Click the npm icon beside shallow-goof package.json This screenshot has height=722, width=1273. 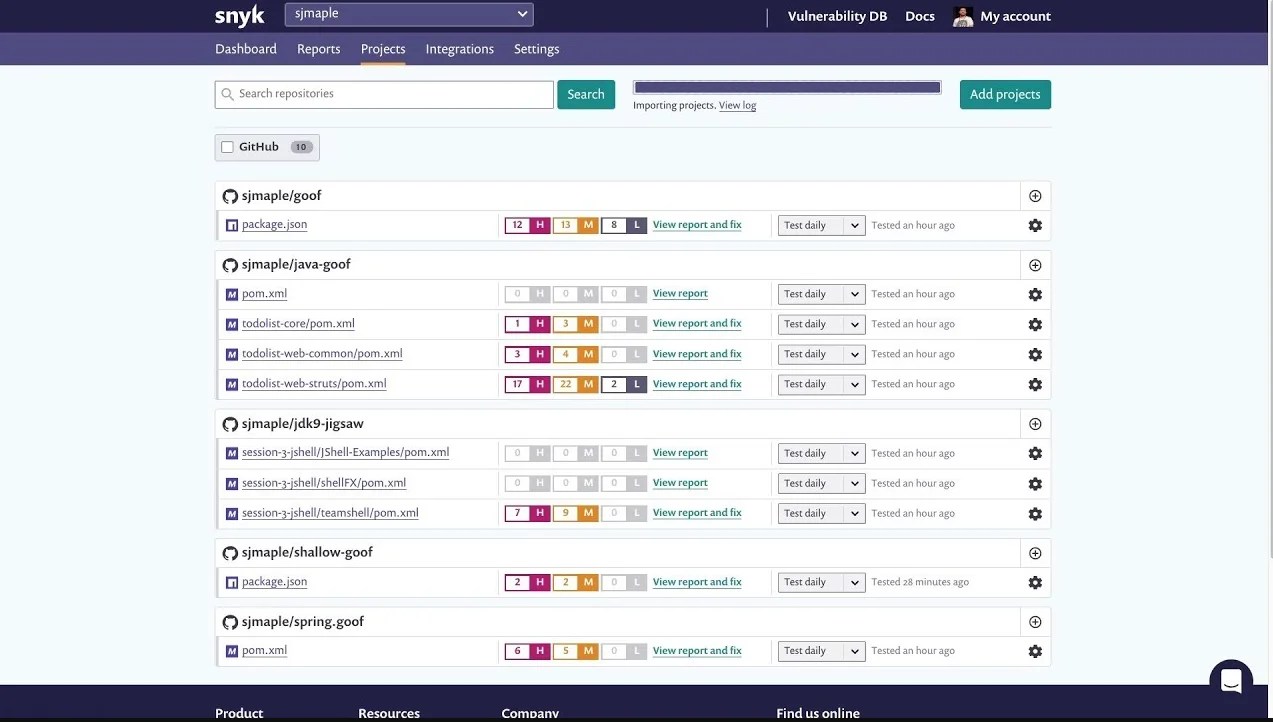pyautogui.click(x=231, y=581)
